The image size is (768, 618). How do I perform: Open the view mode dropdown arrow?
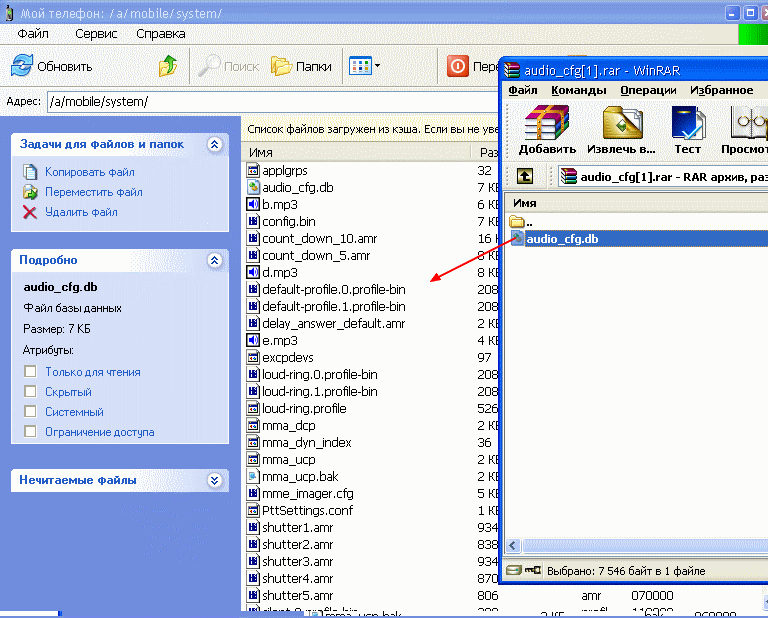(x=377, y=66)
